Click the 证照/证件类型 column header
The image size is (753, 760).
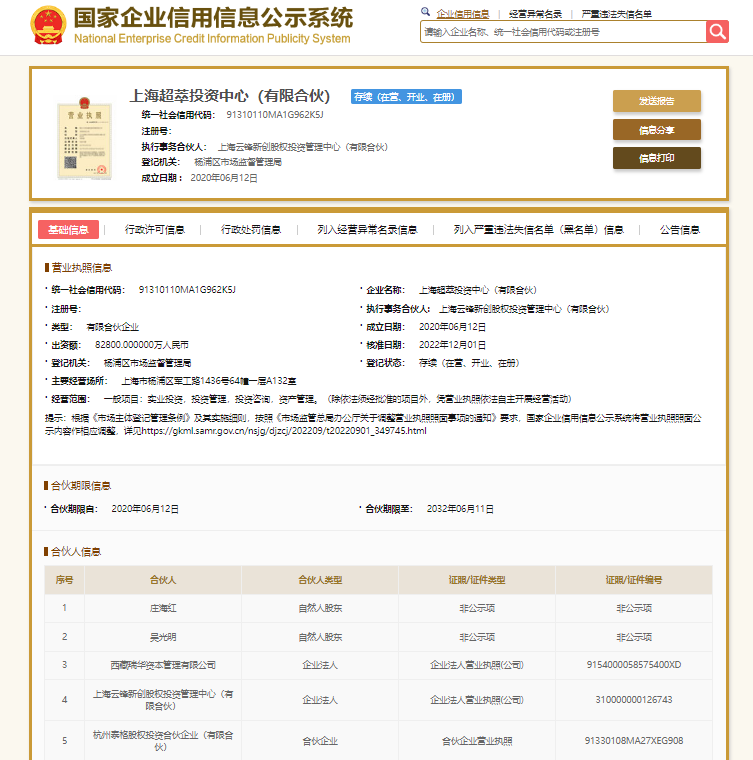coord(477,580)
